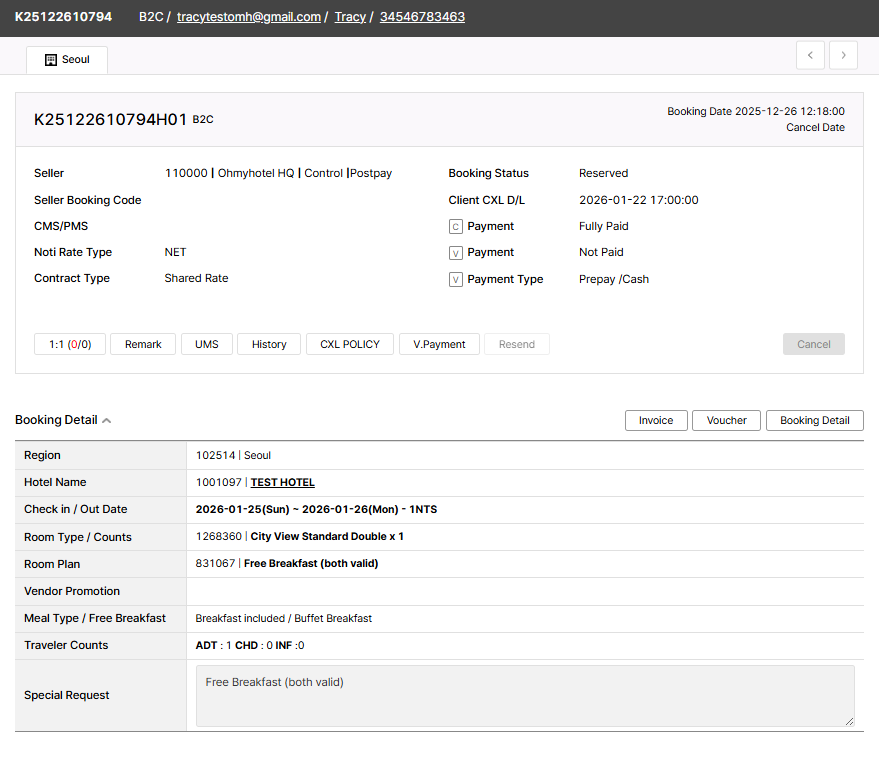View booking History

[269, 344]
